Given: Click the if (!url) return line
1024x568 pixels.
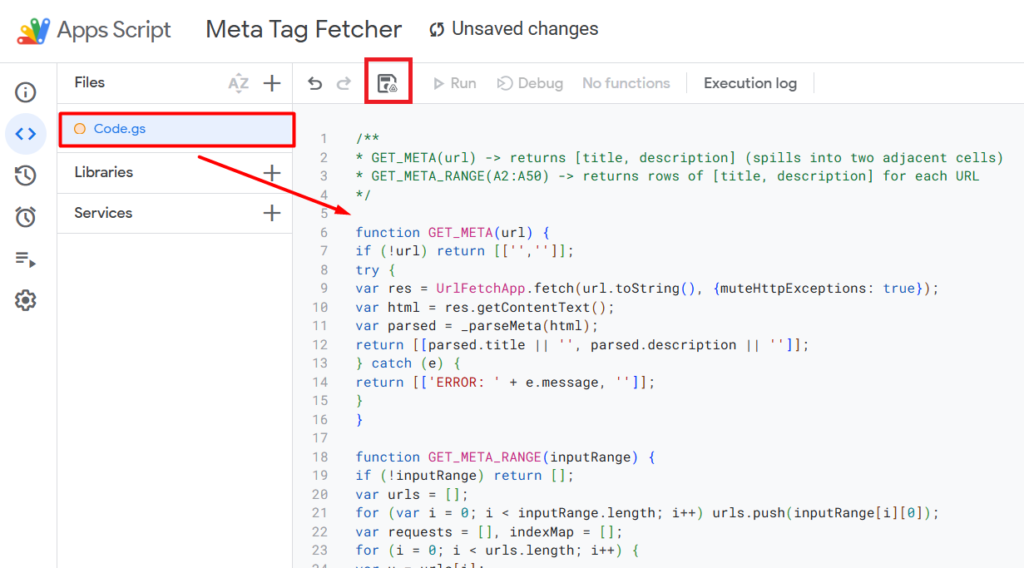Looking at the screenshot, I should point(464,251).
